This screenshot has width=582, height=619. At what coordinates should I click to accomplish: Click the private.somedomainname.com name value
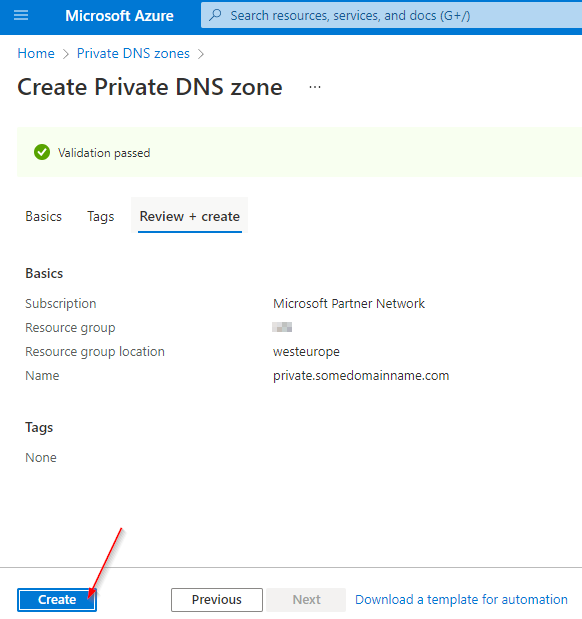pos(361,375)
